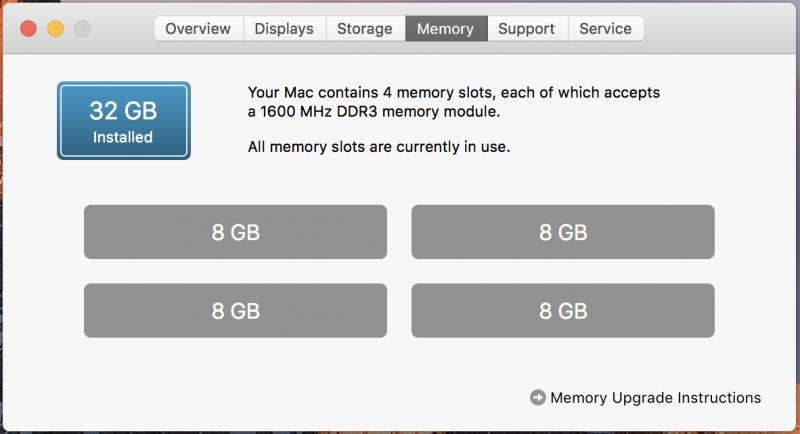Click the active Memory tab
800x434 pixels.
[x=445, y=29]
